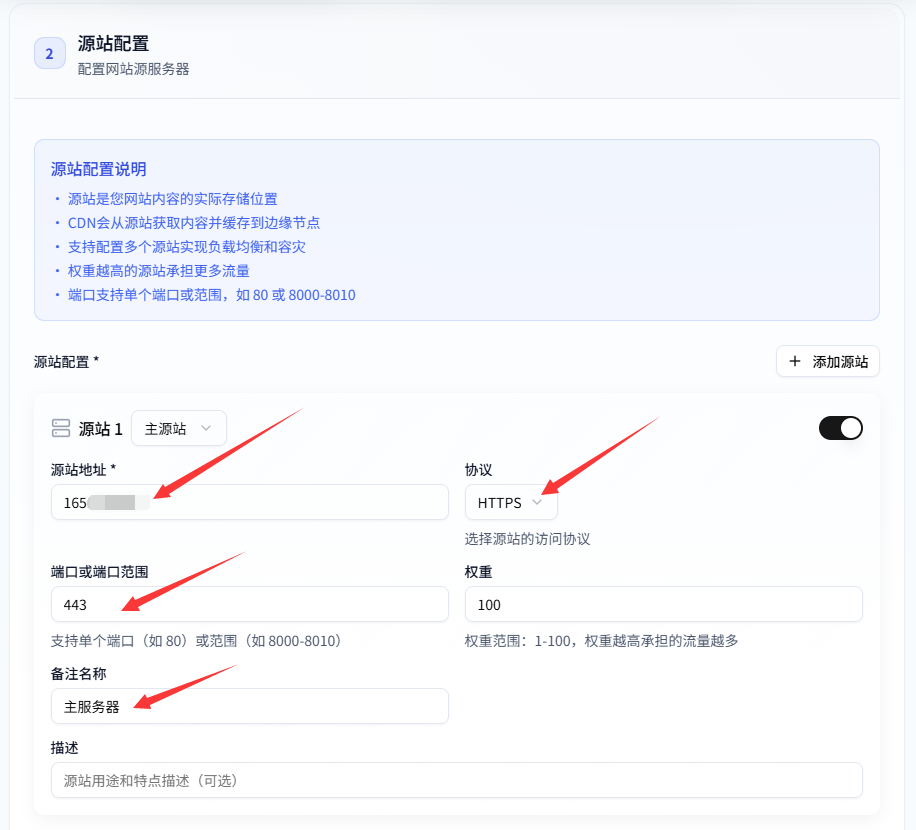
Task: Click the 描述 optional description field
Action: pyautogui.click(x=456, y=780)
